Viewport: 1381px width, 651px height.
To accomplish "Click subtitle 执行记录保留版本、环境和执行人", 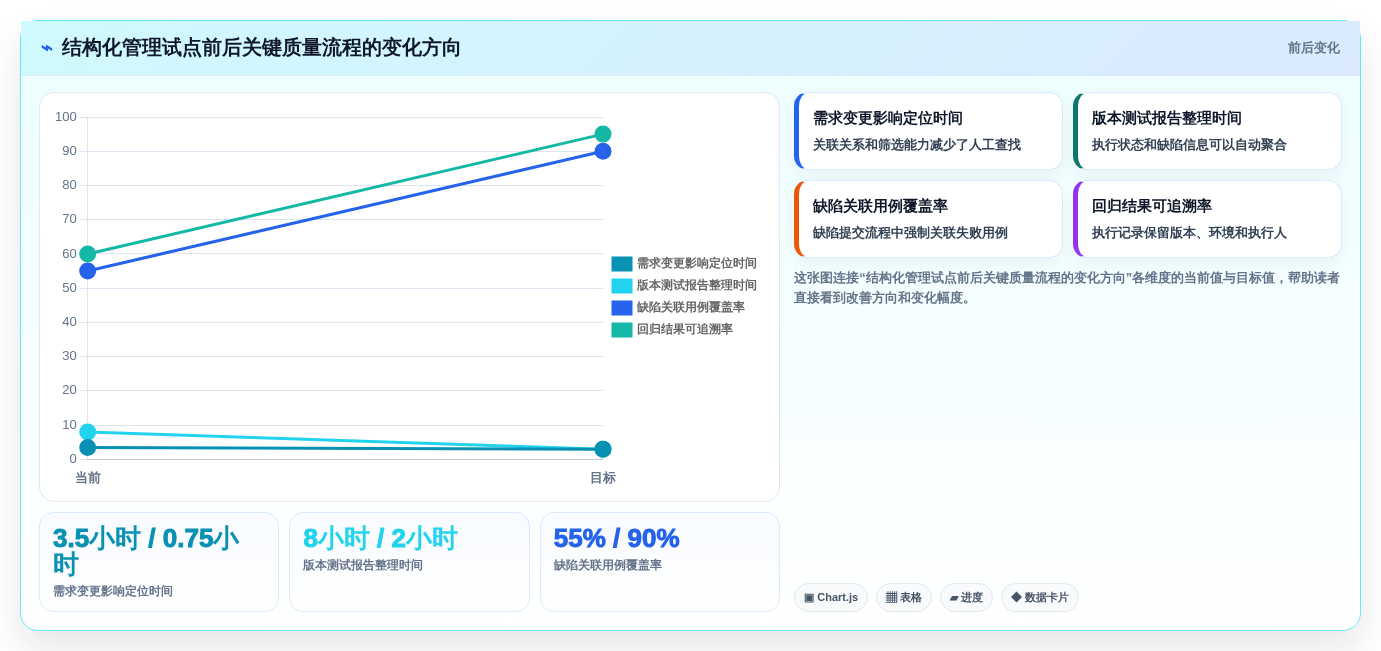I will pyautogui.click(x=1189, y=233).
